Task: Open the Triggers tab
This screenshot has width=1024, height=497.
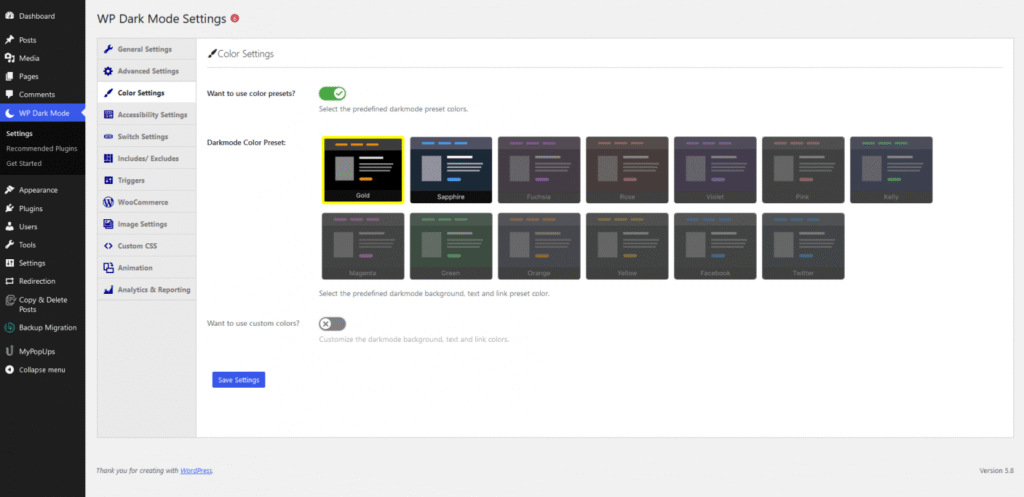Action: click(x=146, y=180)
